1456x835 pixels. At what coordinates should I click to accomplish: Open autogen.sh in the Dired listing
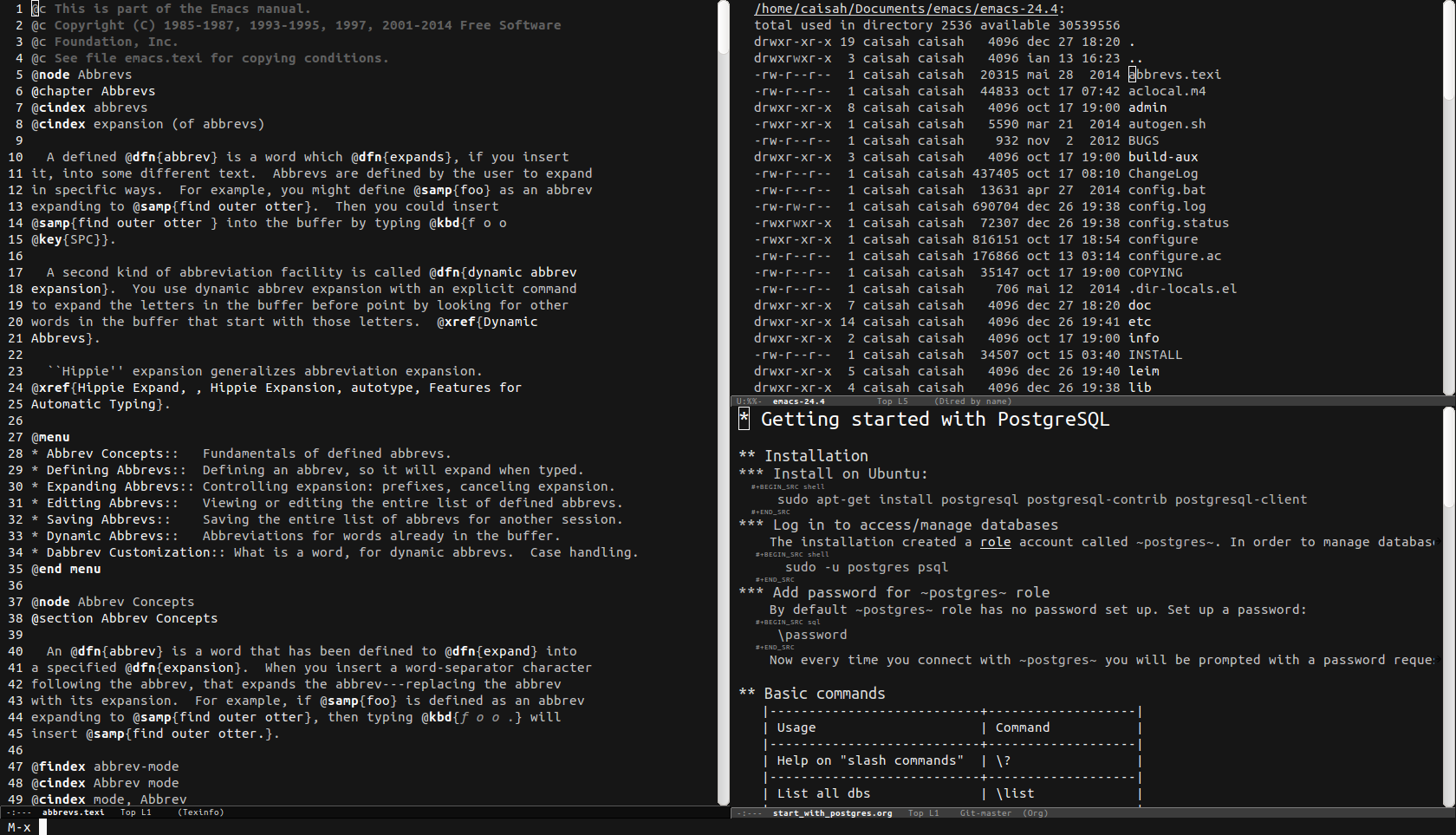1167,124
